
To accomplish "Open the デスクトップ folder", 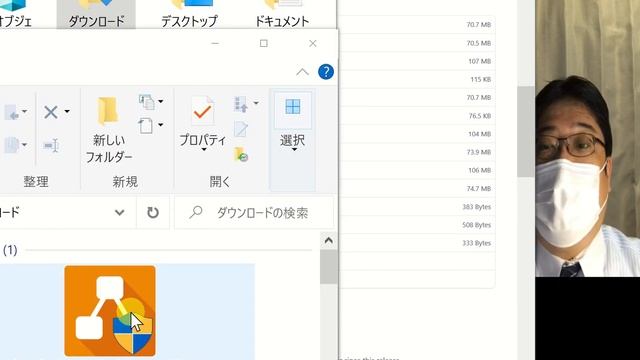I will [190, 14].
